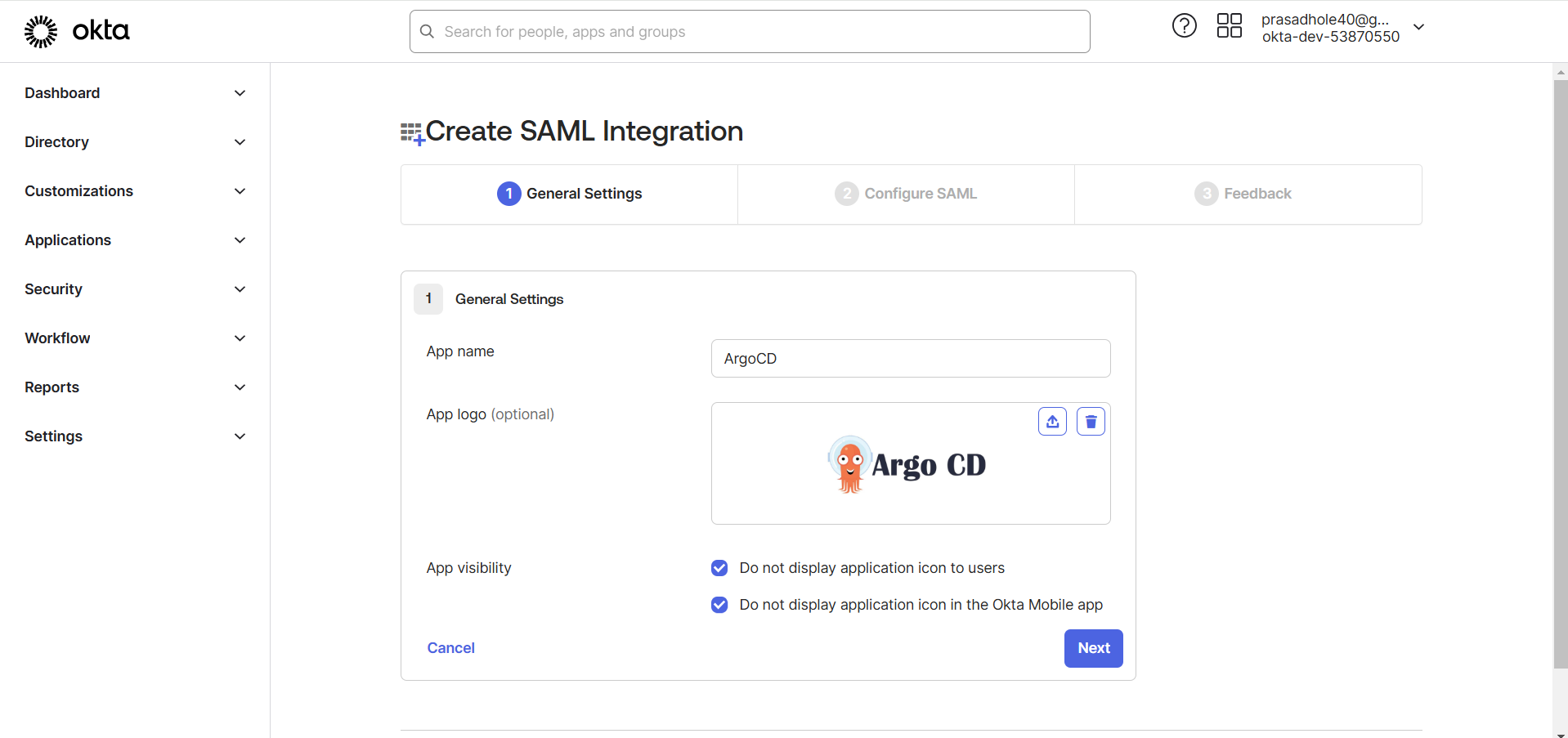Image resolution: width=1568 pixels, height=738 pixels.
Task: Upload a new app logo via upload icon
Action: click(x=1052, y=421)
